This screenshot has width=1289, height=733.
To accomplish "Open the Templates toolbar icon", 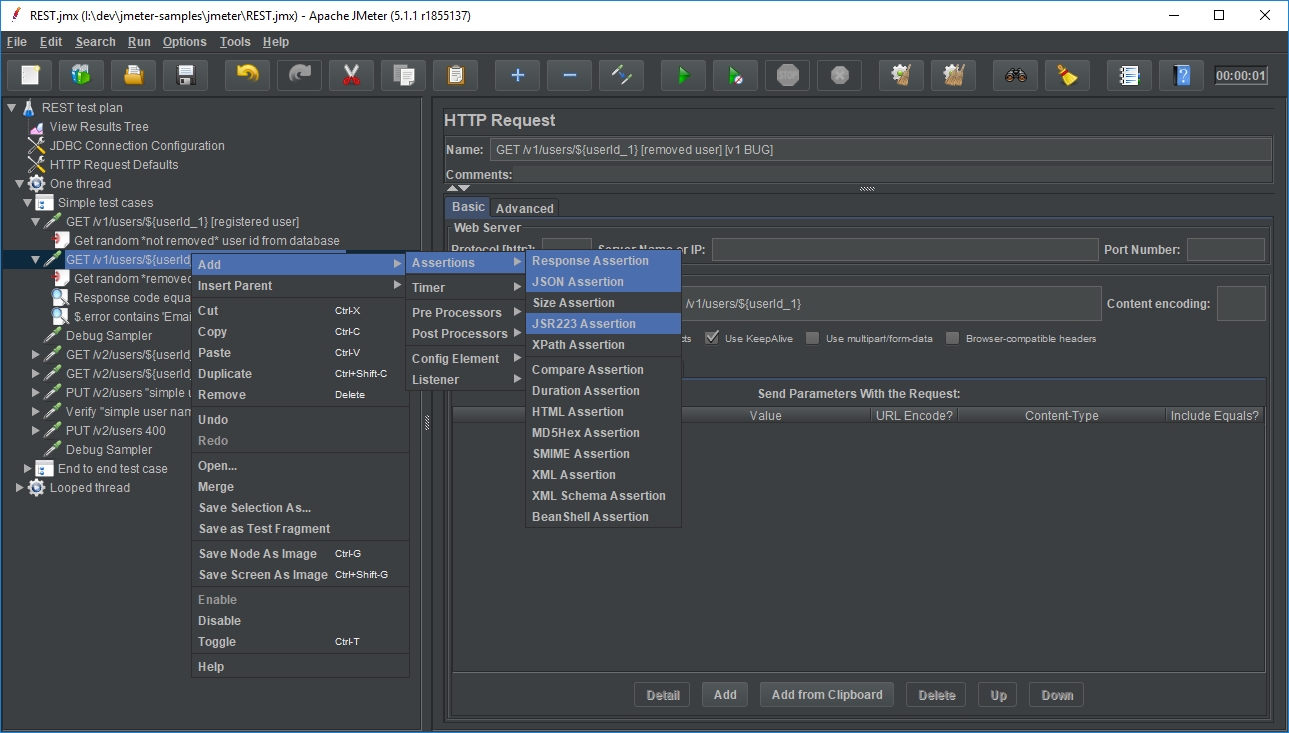I will pyautogui.click(x=82, y=75).
